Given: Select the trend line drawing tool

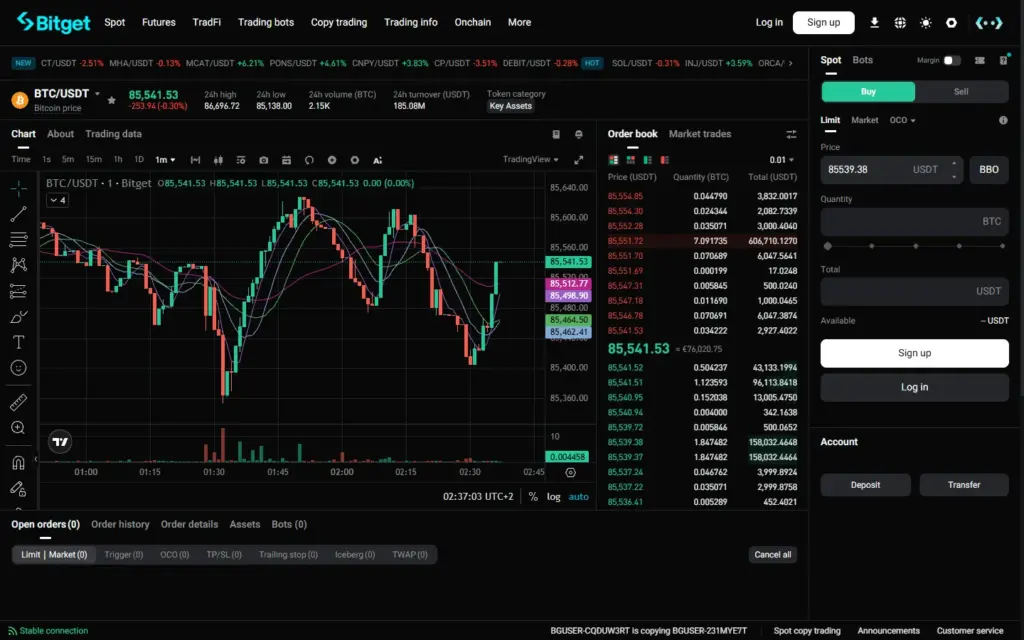Looking at the screenshot, I should (18, 214).
